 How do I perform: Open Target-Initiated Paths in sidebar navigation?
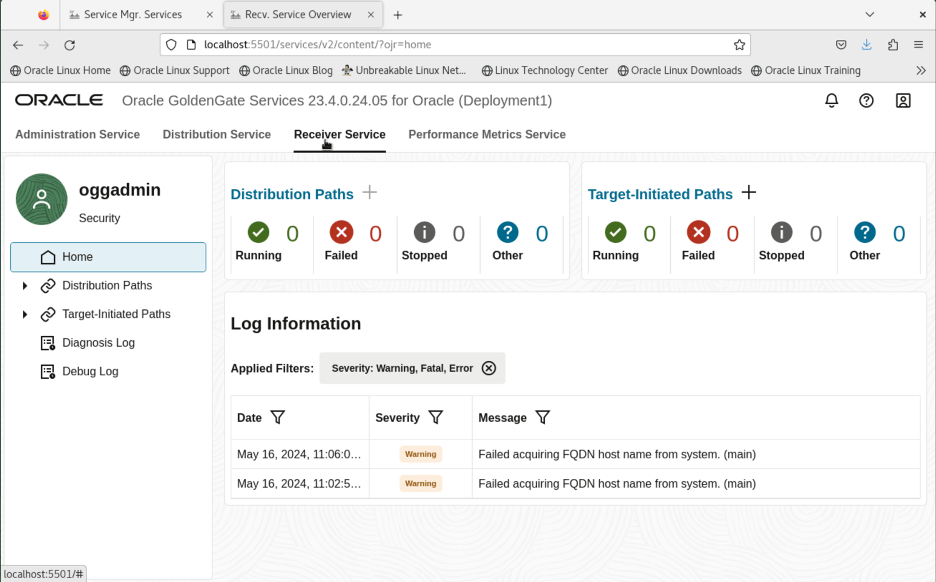pos(116,315)
